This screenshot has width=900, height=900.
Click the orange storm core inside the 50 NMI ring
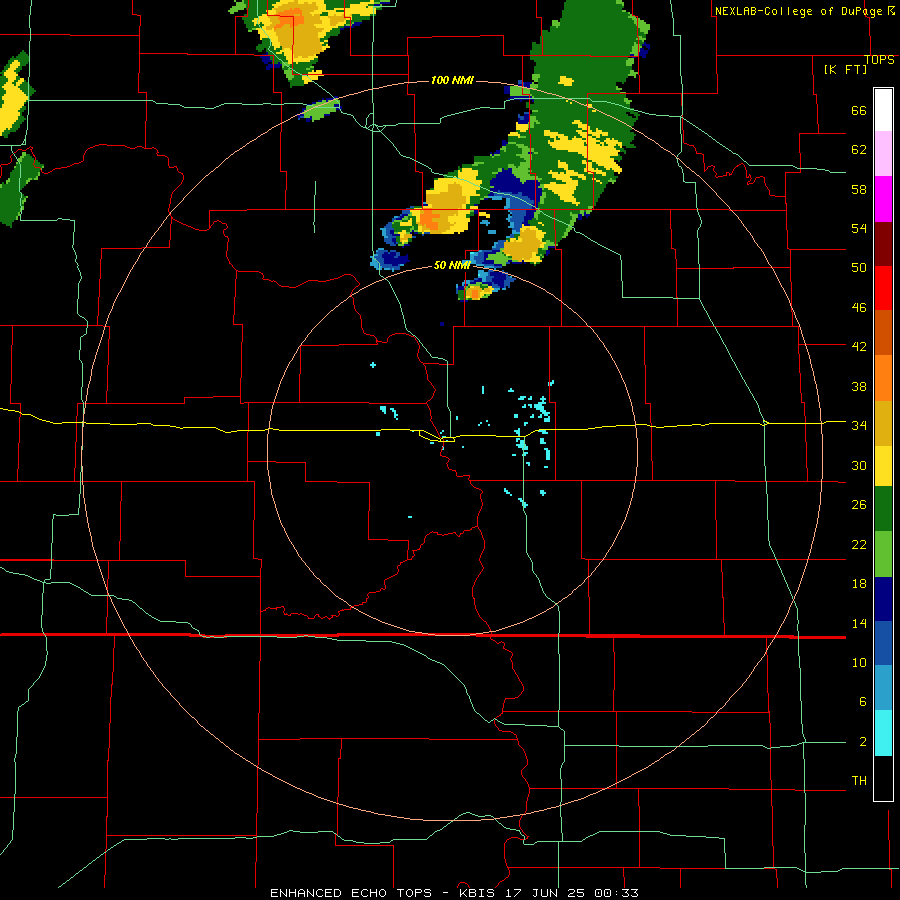click(474, 293)
